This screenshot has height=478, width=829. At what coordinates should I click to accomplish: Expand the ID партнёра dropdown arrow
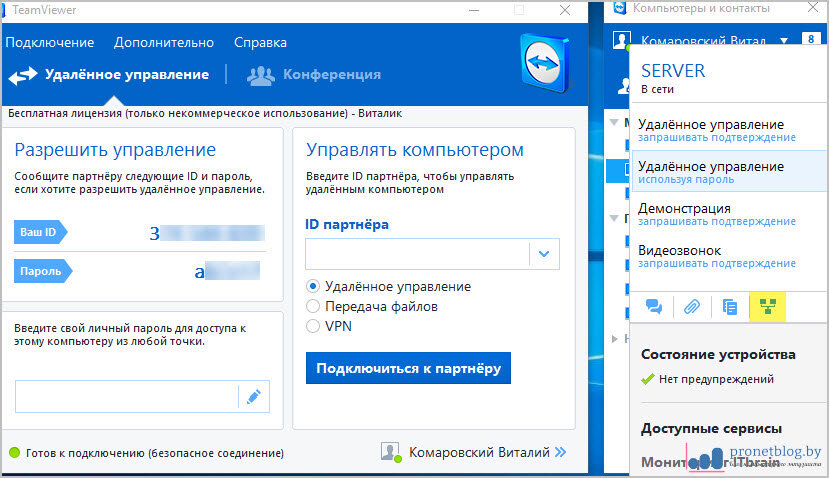[544, 254]
